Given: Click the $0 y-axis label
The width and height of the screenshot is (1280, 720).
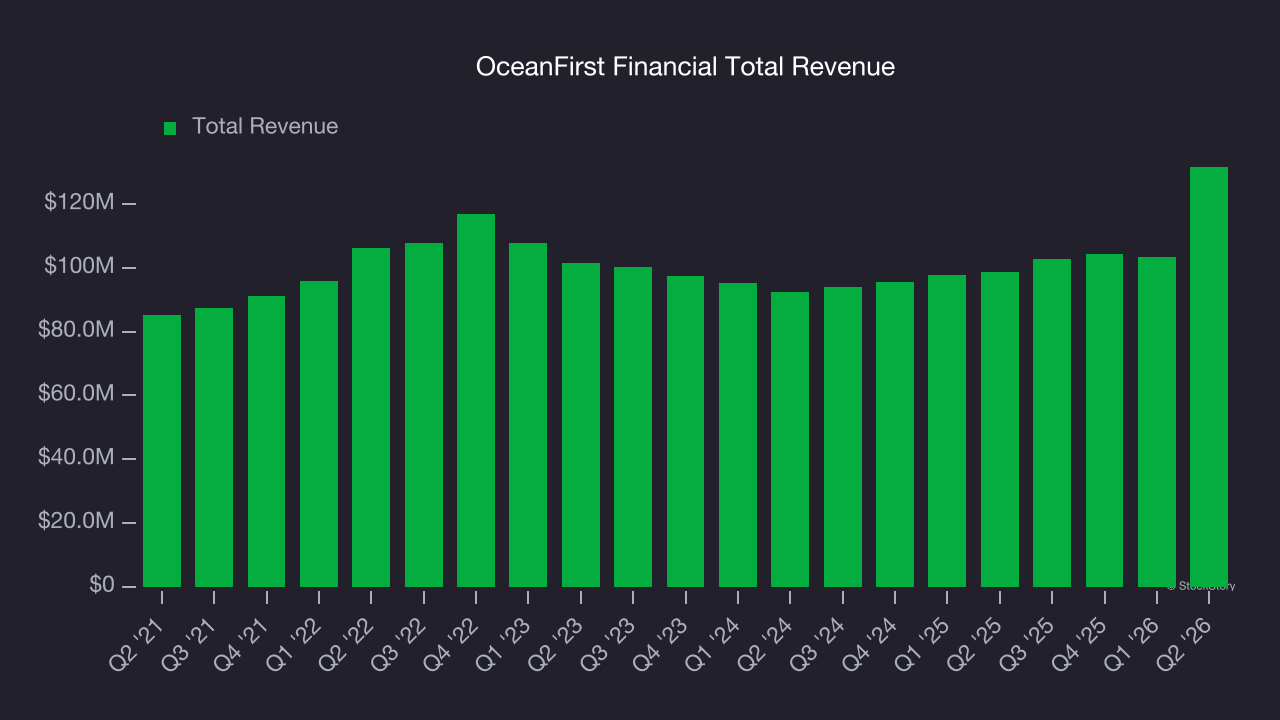Looking at the screenshot, I should click(101, 586).
